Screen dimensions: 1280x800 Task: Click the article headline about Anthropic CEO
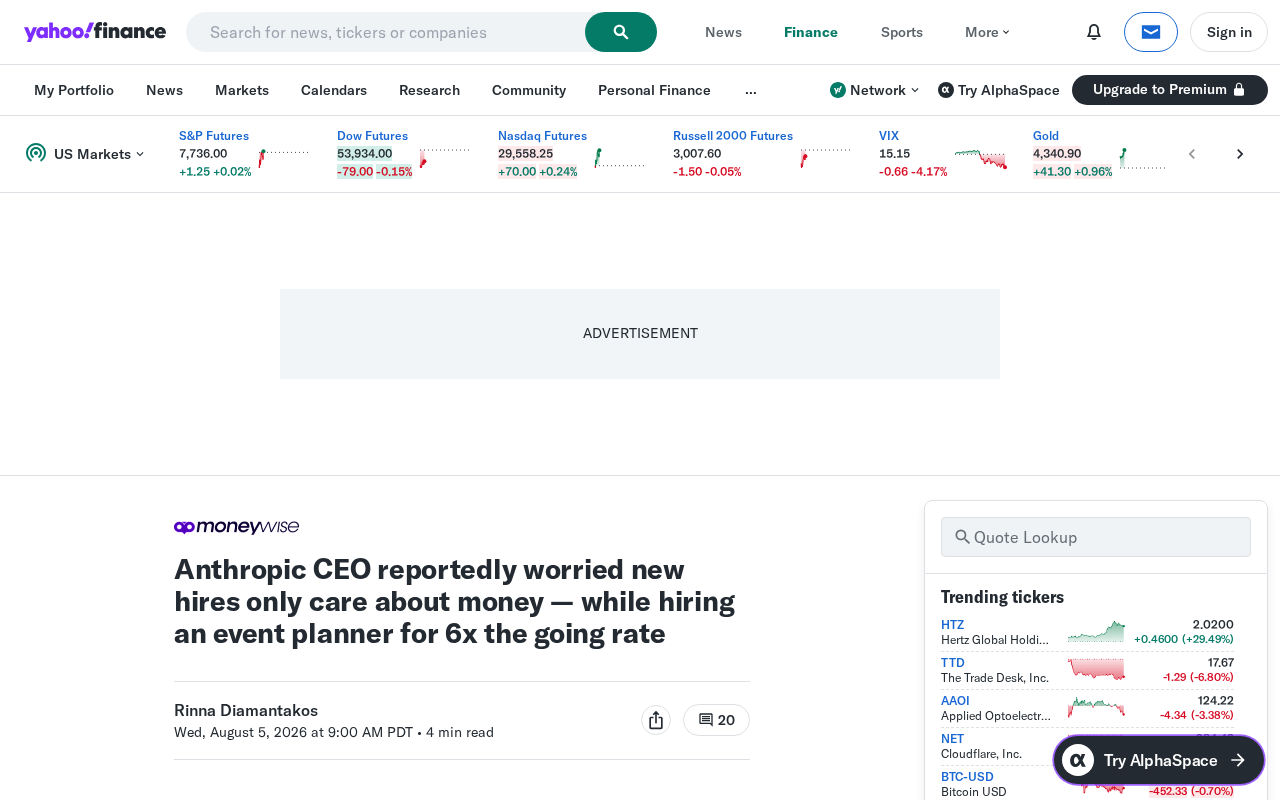(455, 602)
